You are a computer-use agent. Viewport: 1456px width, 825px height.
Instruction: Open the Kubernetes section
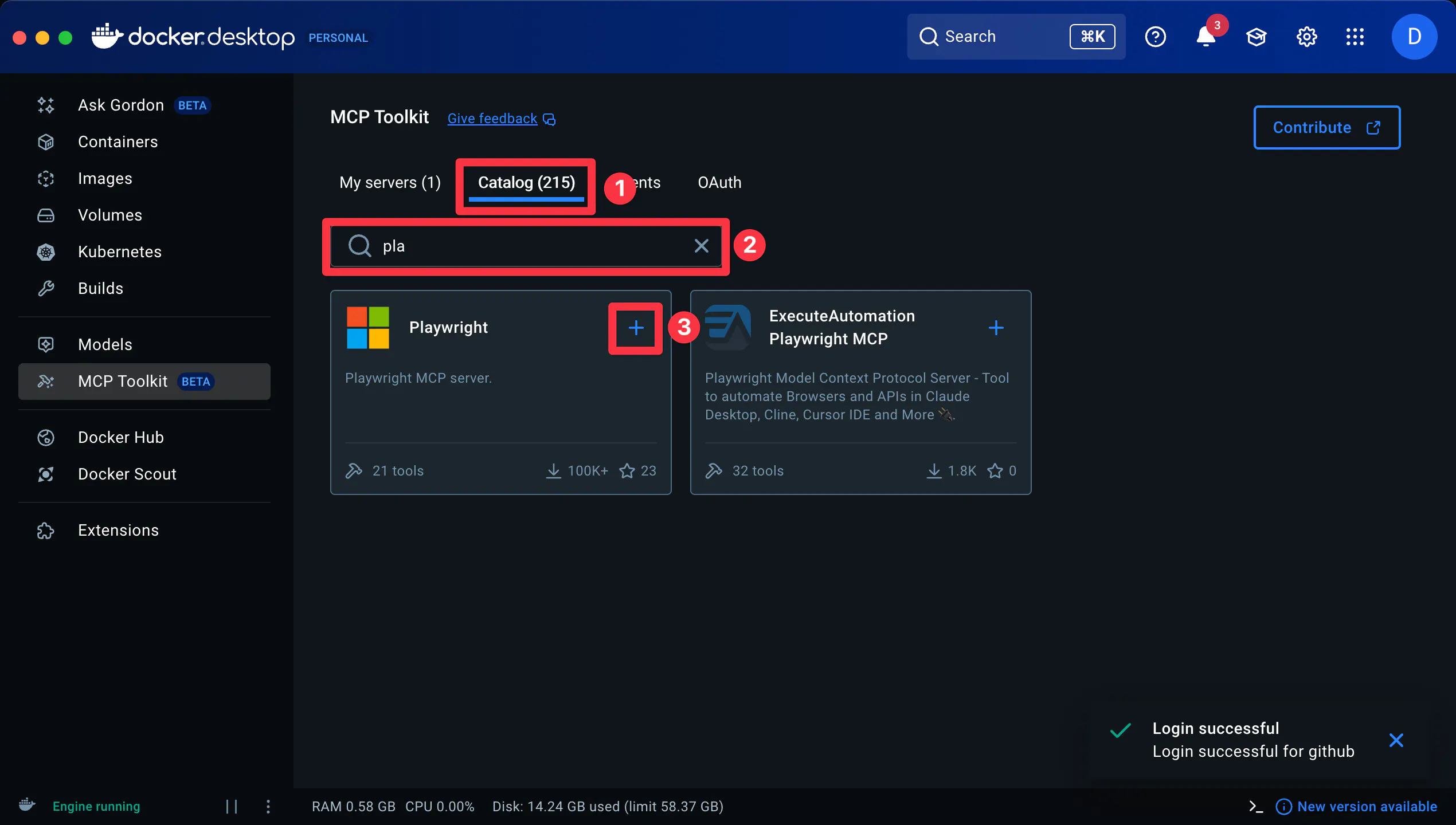(143, 252)
